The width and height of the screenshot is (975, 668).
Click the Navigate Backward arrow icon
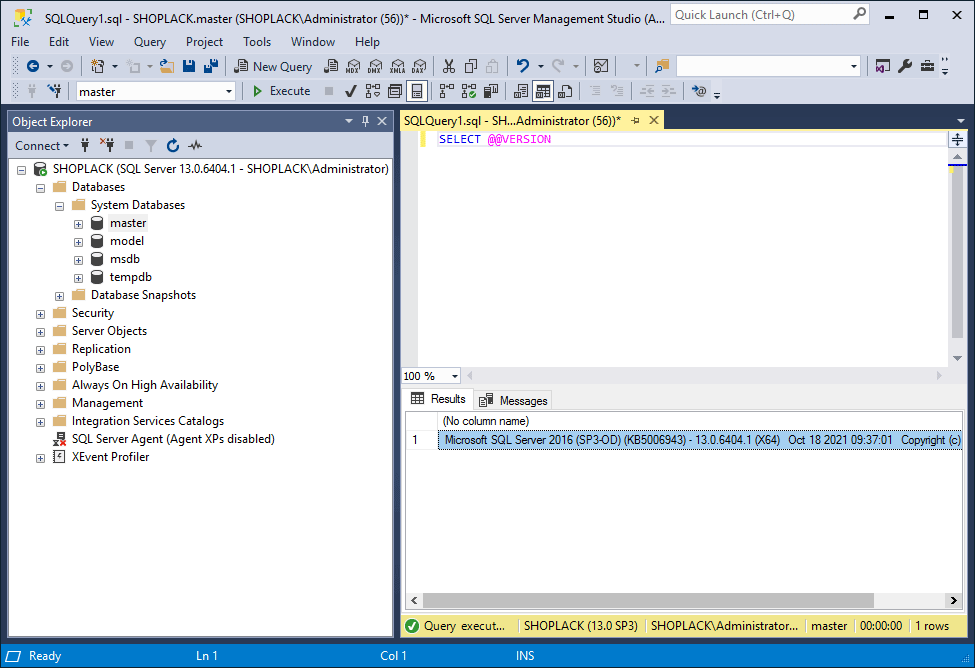pos(33,66)
